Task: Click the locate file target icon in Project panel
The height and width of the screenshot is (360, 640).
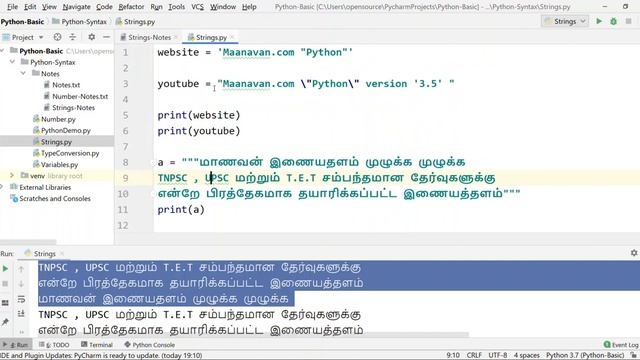Action: click(57, 37)
